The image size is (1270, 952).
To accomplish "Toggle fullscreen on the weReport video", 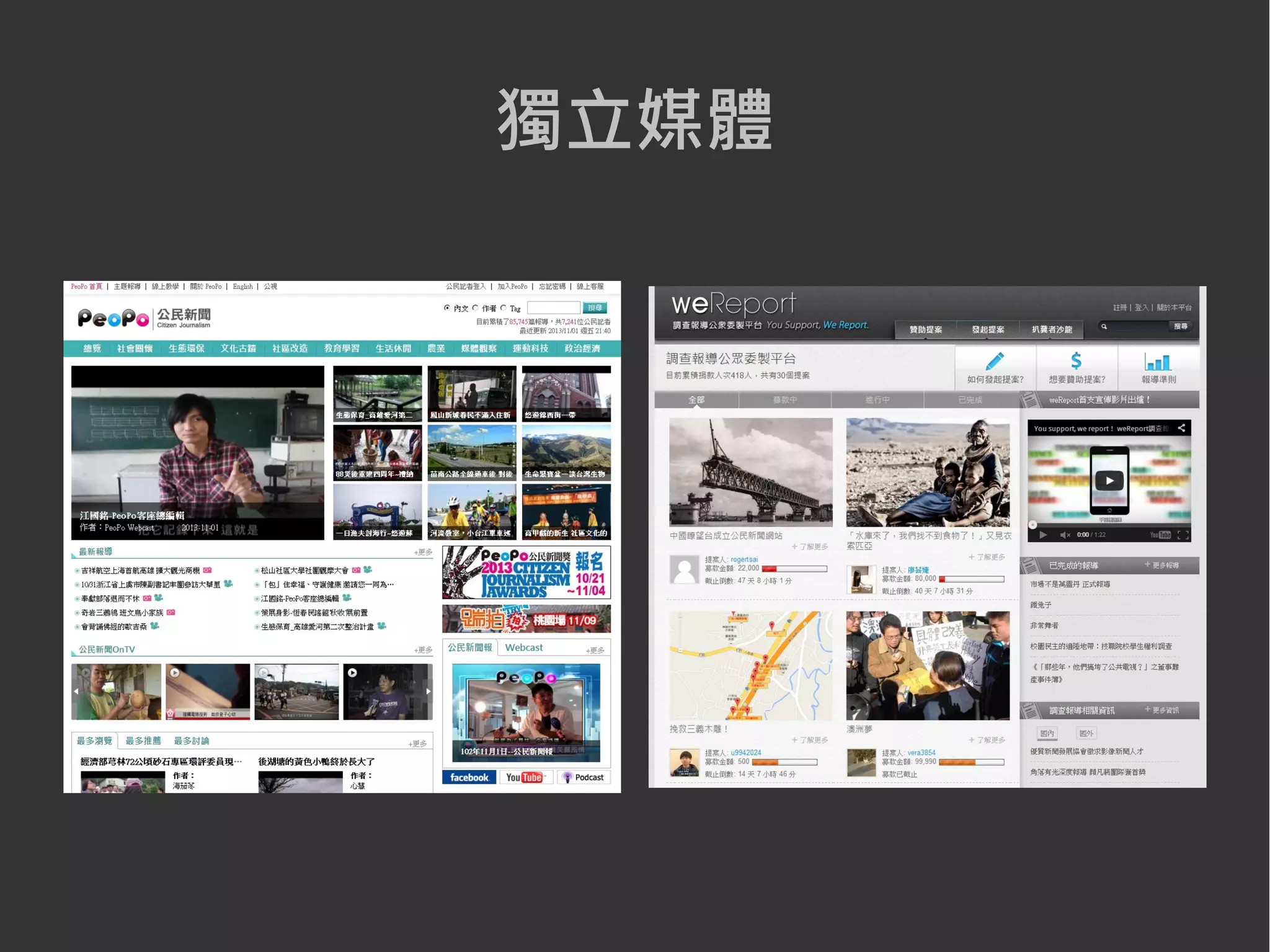I will coord(1183,535).
